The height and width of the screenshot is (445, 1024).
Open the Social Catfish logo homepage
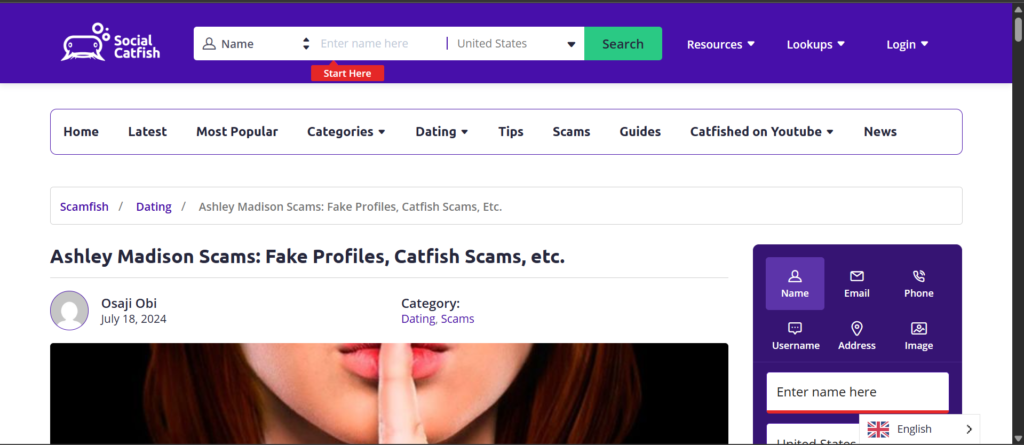pos(110,42)
